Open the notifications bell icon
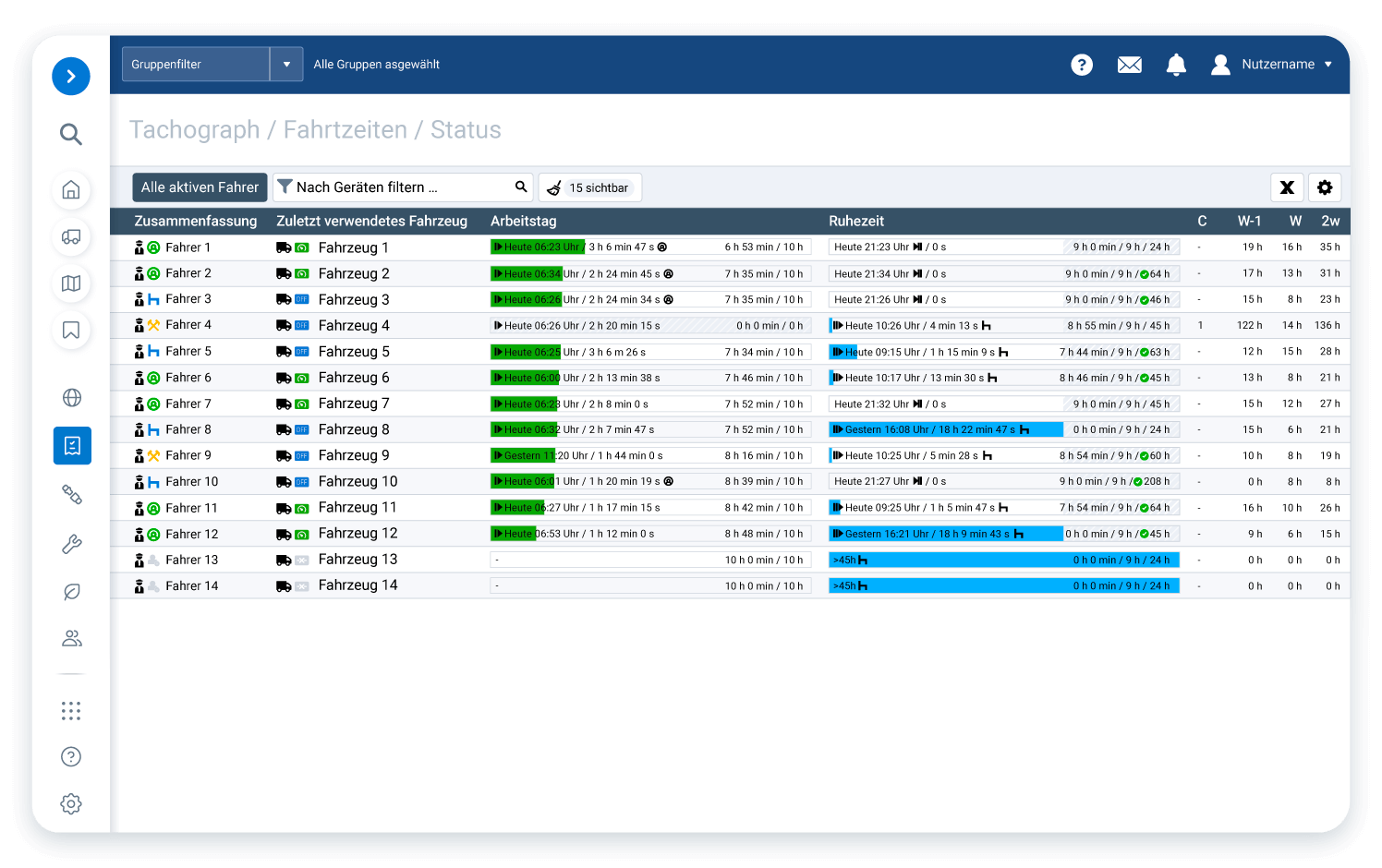 pos(1176,65)
